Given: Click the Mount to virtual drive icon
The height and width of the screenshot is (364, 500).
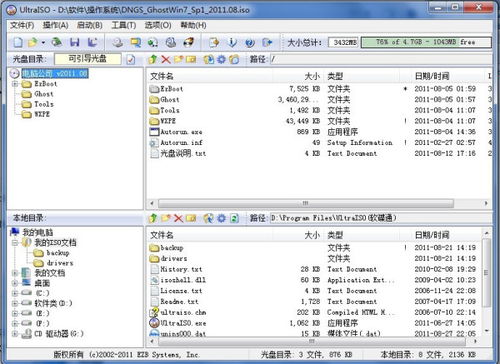Looking at the screenshot, I should coord(171,42).
